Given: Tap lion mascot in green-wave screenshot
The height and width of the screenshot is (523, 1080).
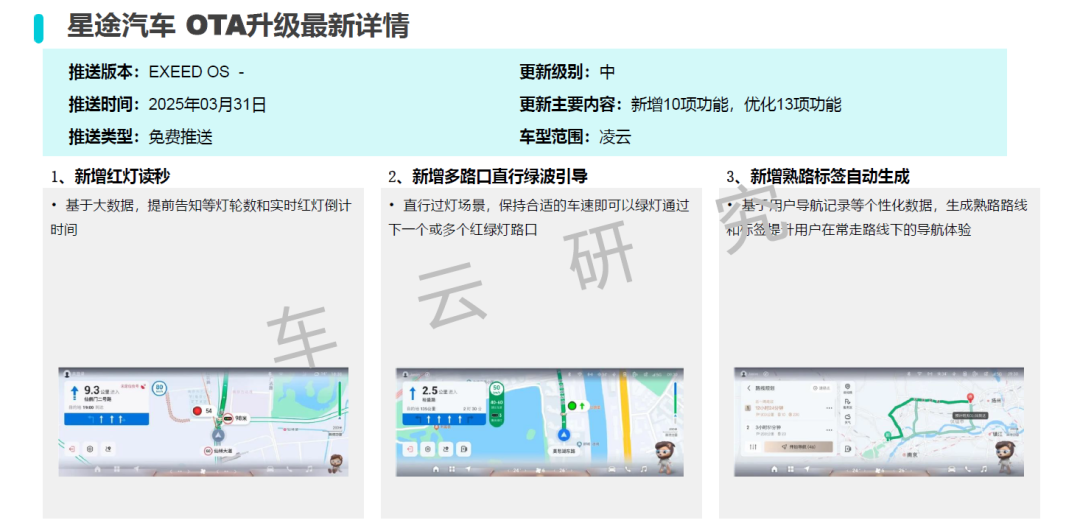Looking at the screenshot, I should [665, 458].
